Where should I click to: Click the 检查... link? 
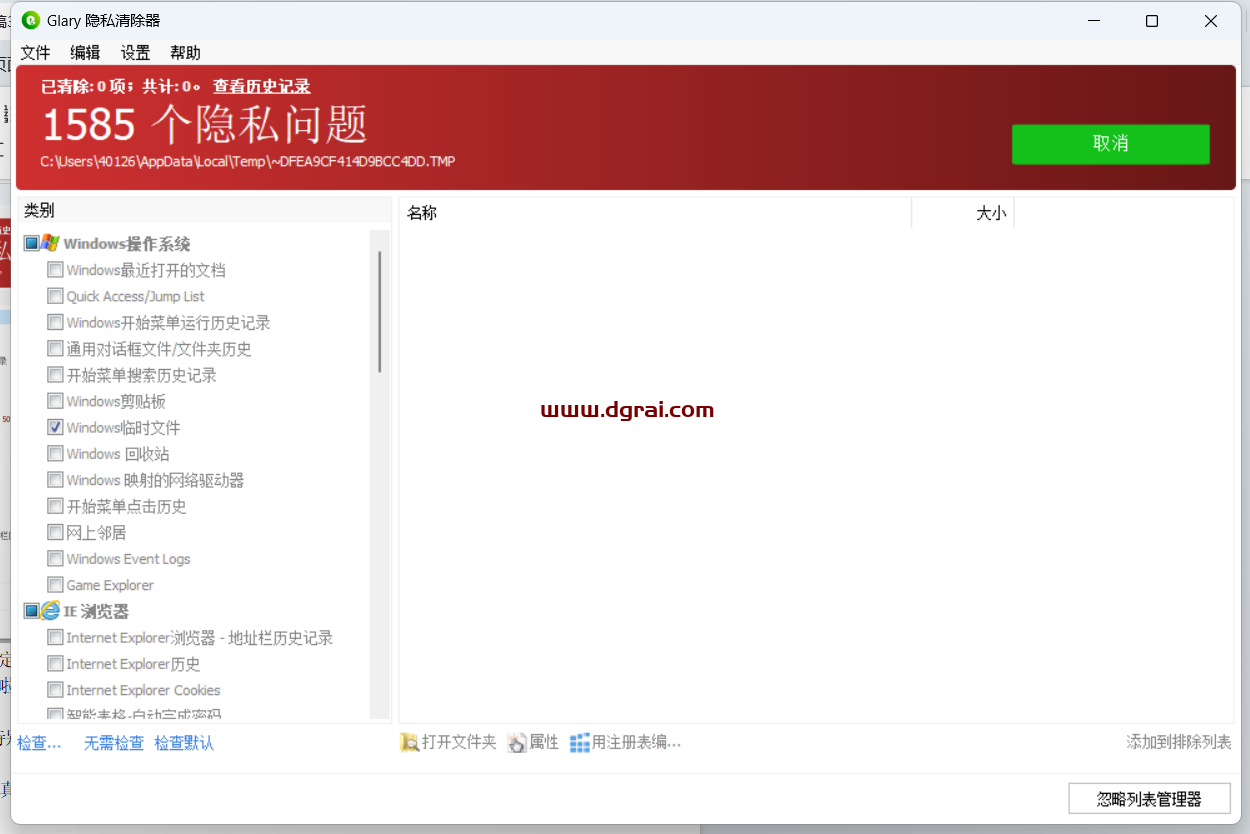pos(39,743)
